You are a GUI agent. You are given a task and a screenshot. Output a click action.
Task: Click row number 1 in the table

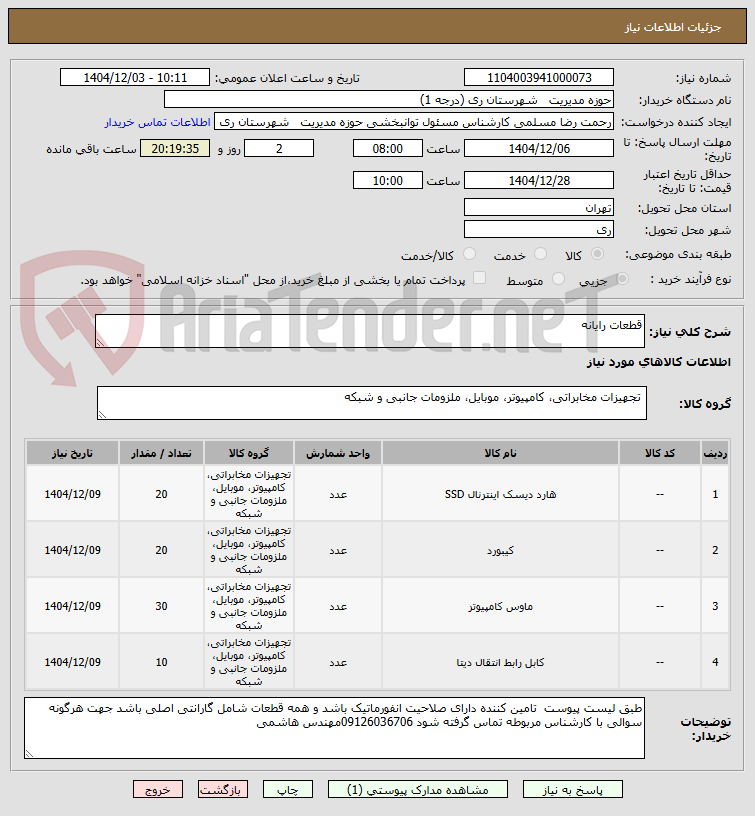[x=715, y=494]
